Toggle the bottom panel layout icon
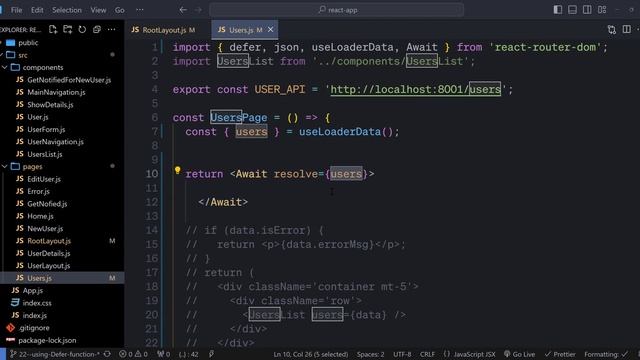Image resolution: width=640 pixels, height=360 pixels. coord(572,10)
